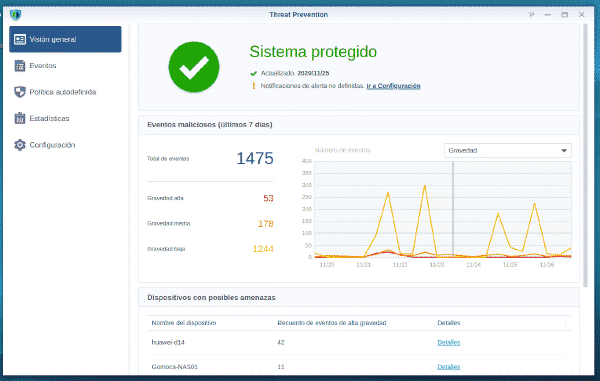Click the large green checkmark status icon
This screenshot has width=600, height=381.
coord(194,67)
